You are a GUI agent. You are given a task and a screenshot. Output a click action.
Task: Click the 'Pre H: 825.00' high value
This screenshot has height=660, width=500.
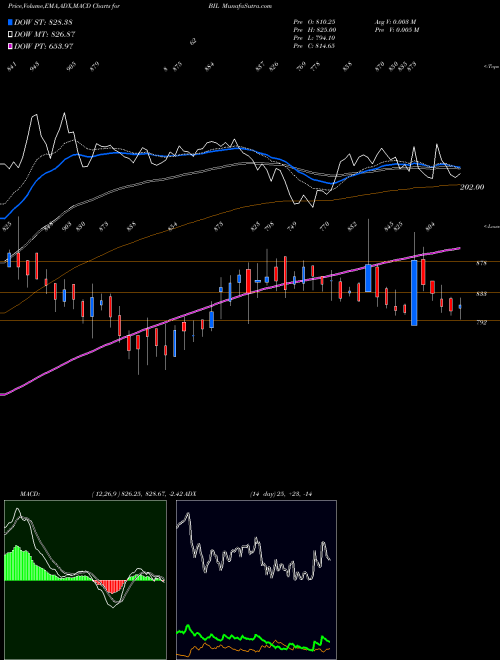[314, 30]
